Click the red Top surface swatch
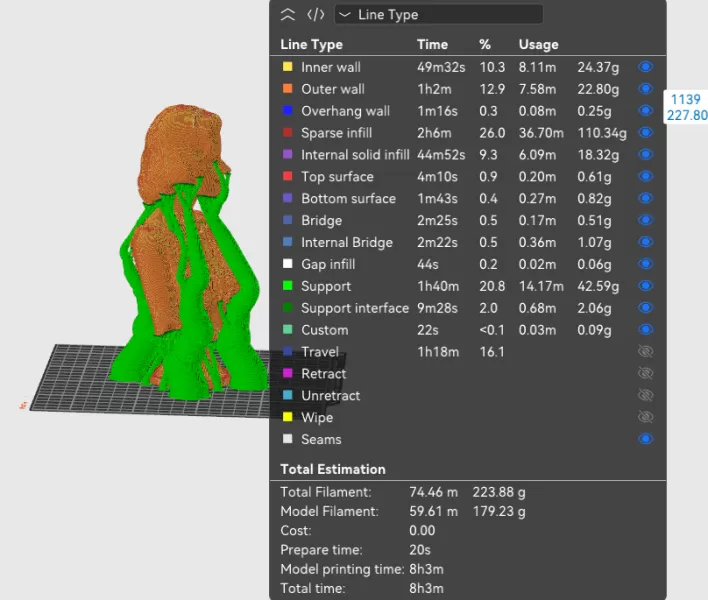 coord(288,176)
